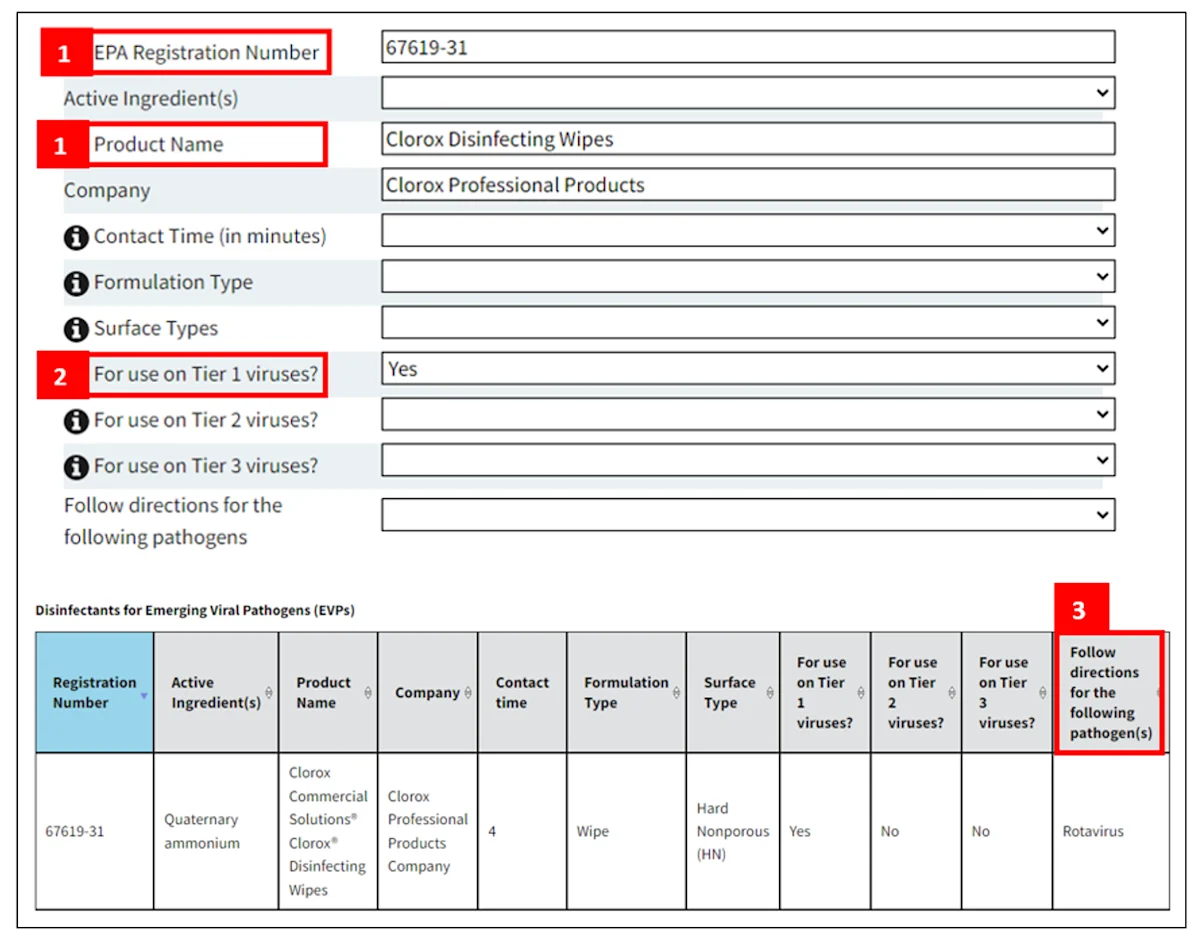The height and width of the screenshot is (945, 1200).
Task: Sort by Tier 3 viruses column icon
Action: tap(1043, 693)
